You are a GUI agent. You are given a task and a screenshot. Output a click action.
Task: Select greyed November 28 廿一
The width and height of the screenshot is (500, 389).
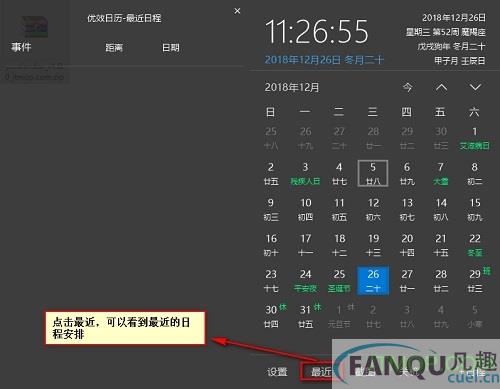point(373,138)
